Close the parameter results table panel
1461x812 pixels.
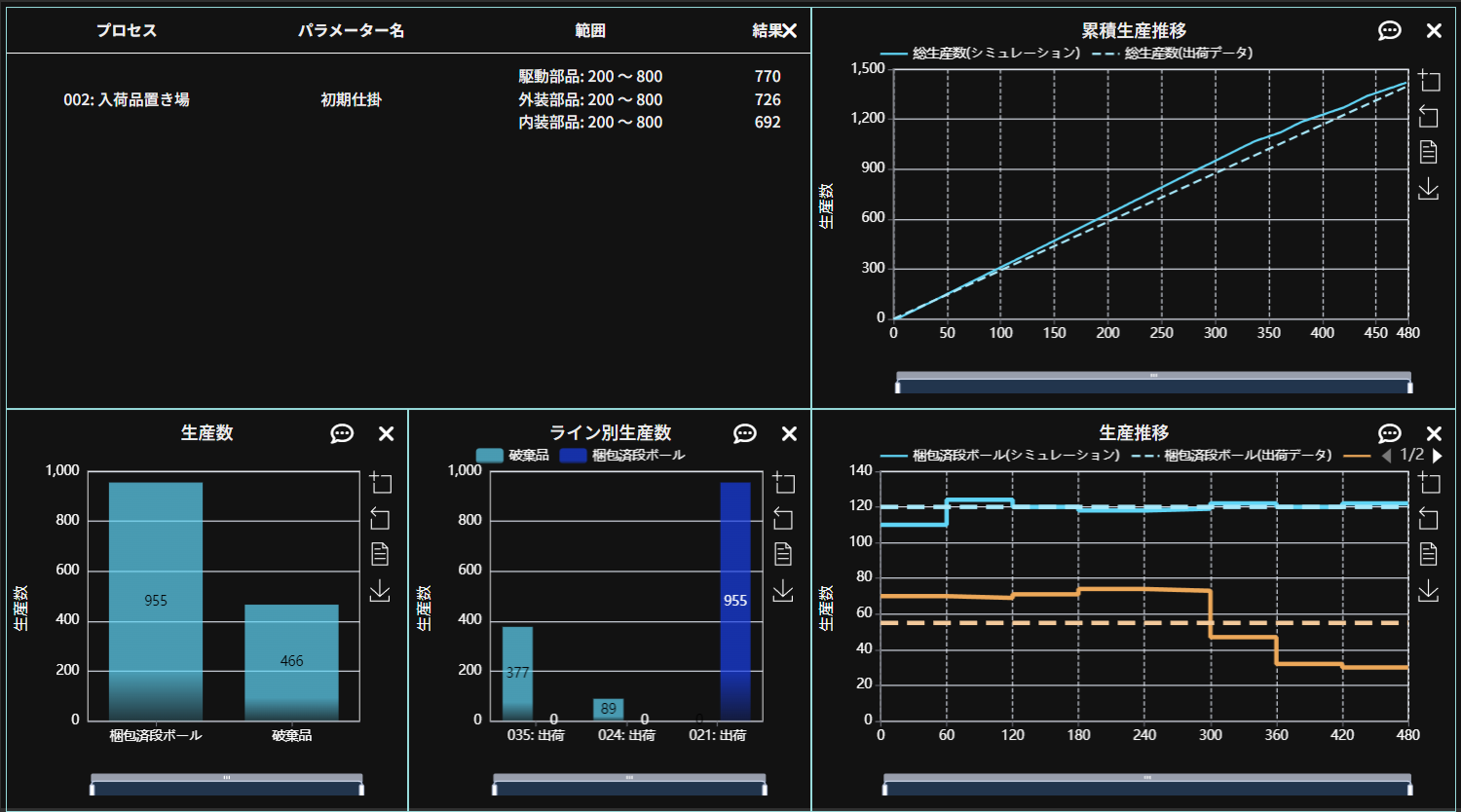pos(790,31)
